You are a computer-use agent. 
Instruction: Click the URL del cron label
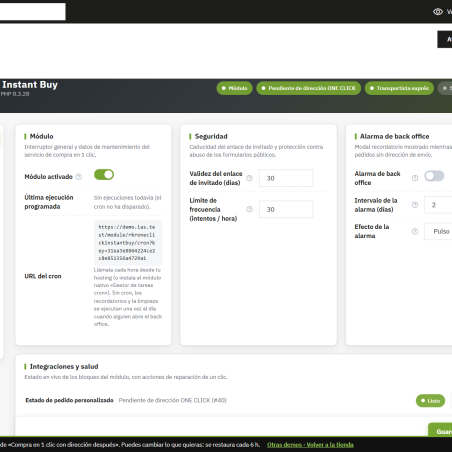click(x=43, y=276)
